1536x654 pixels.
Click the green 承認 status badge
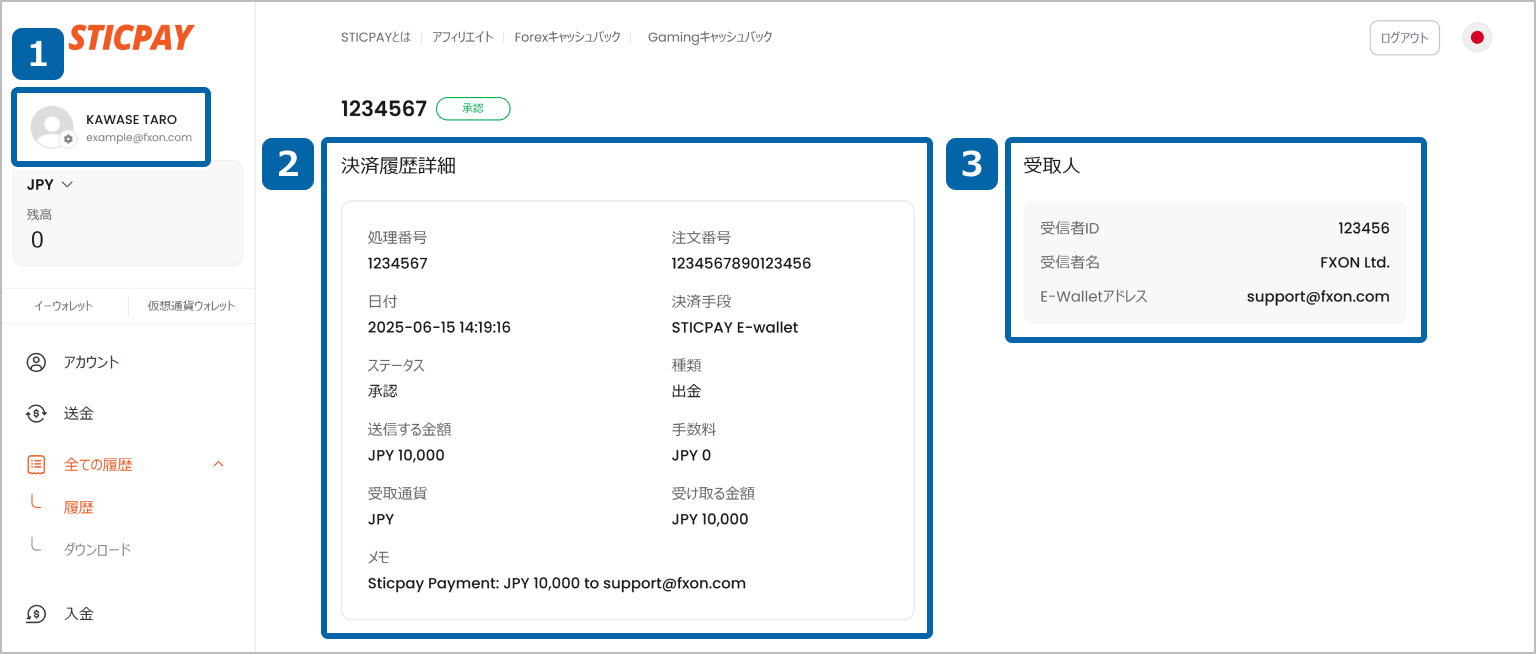point(473,108)
